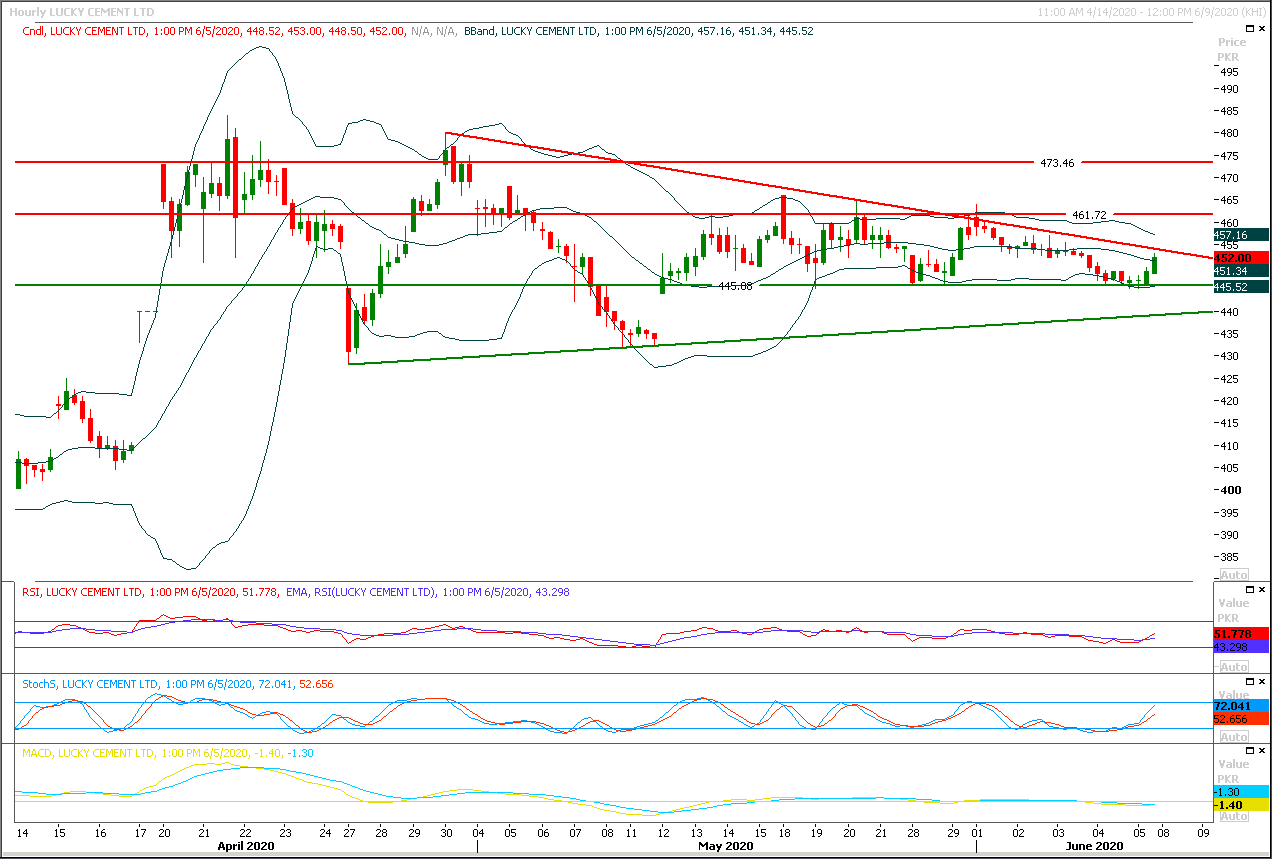The width and height of the screenshot is (1272, 859).
Task: Click the red 51.778 RSI value tag
Action: (x=1241, y=634)
